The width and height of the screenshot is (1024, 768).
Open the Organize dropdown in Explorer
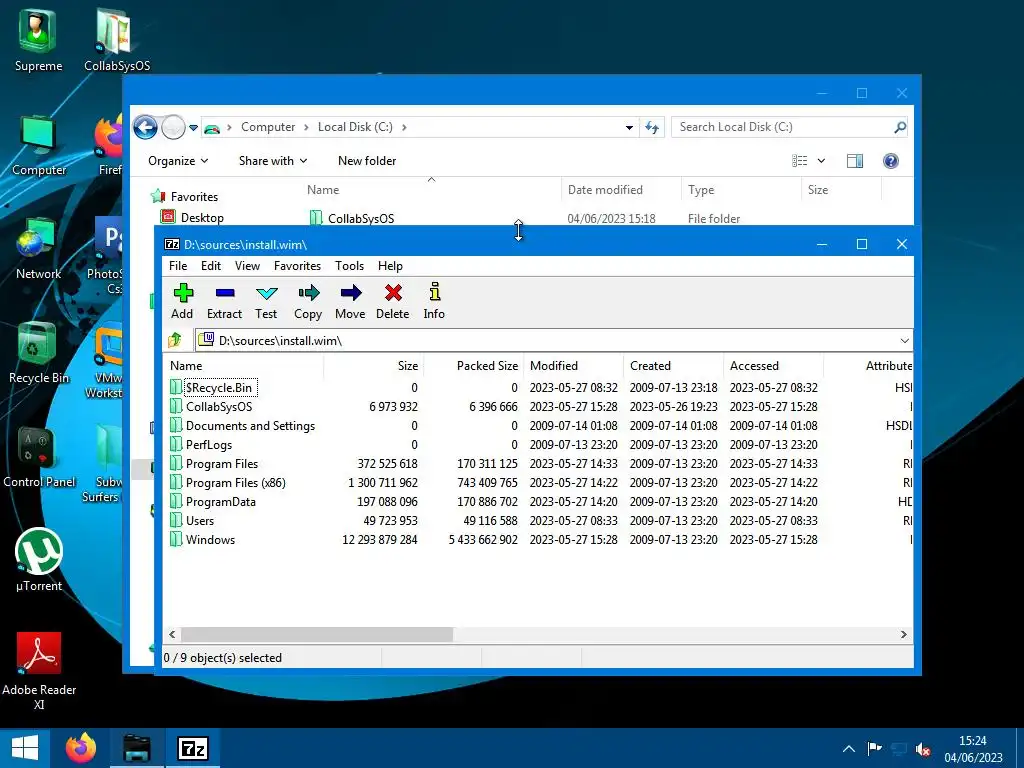coord(178,161)
